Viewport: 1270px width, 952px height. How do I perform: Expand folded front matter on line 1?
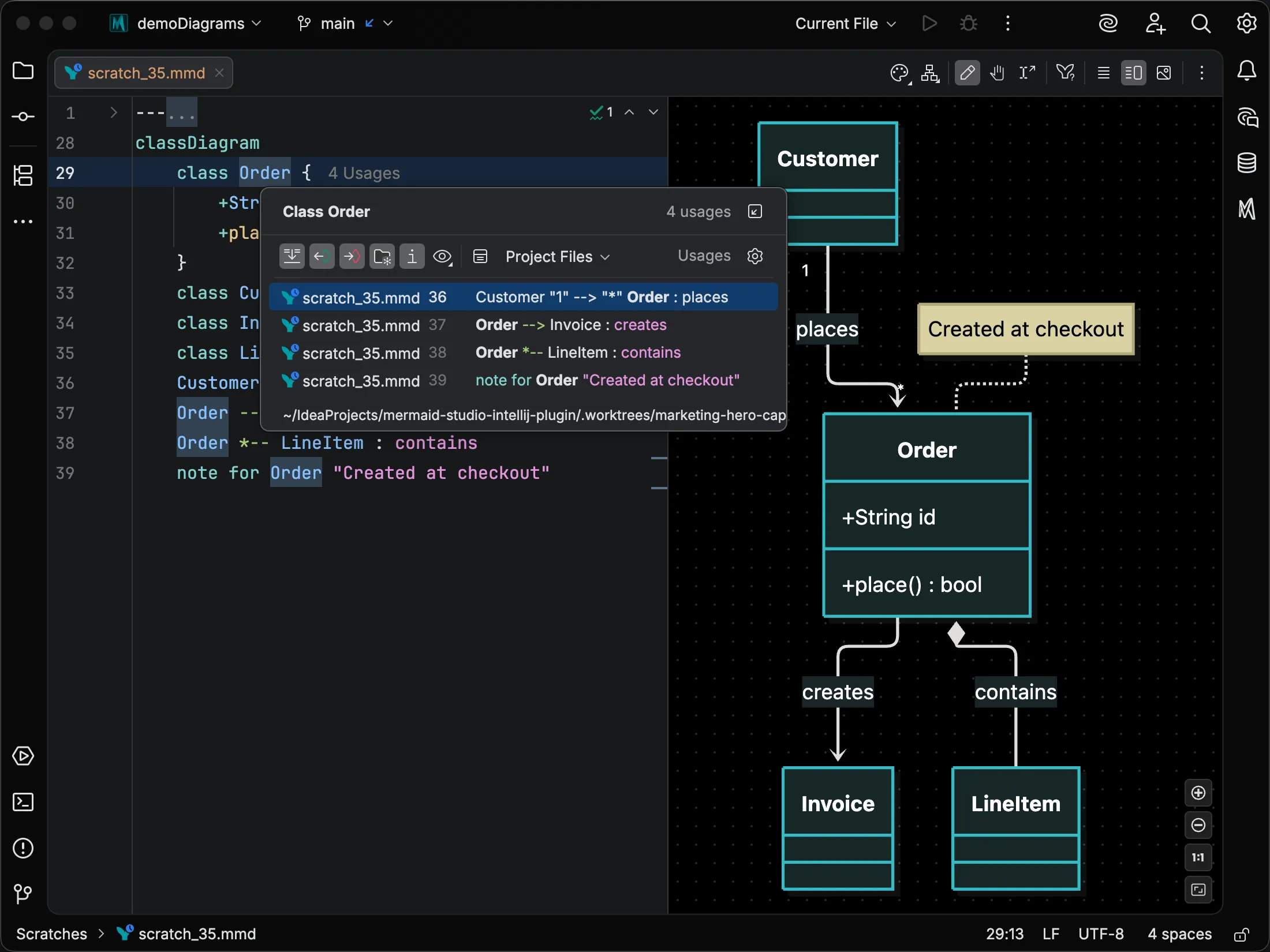(x=114, y=113)
